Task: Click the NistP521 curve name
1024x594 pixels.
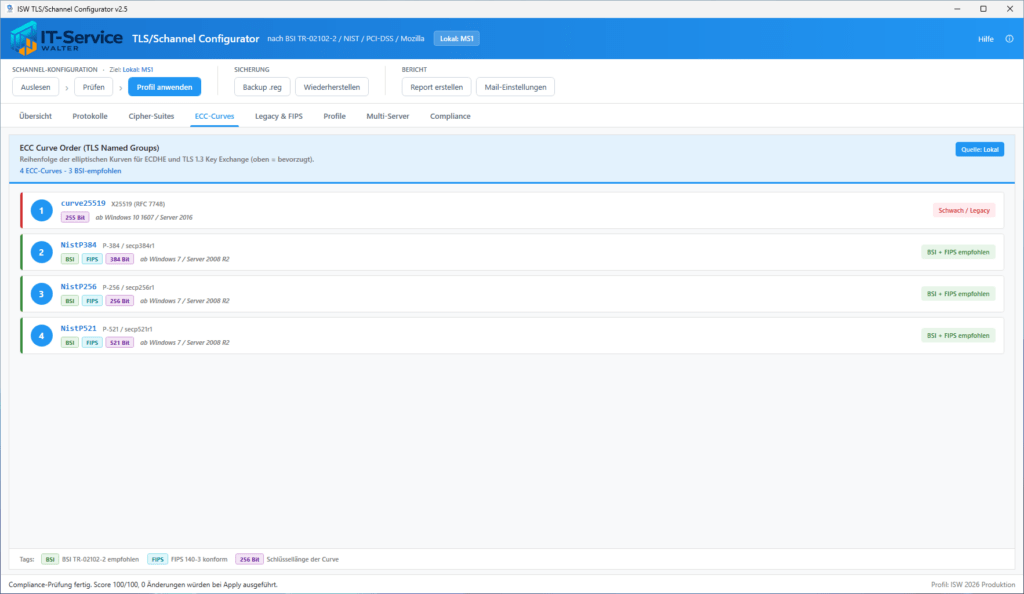Action: 78,328
